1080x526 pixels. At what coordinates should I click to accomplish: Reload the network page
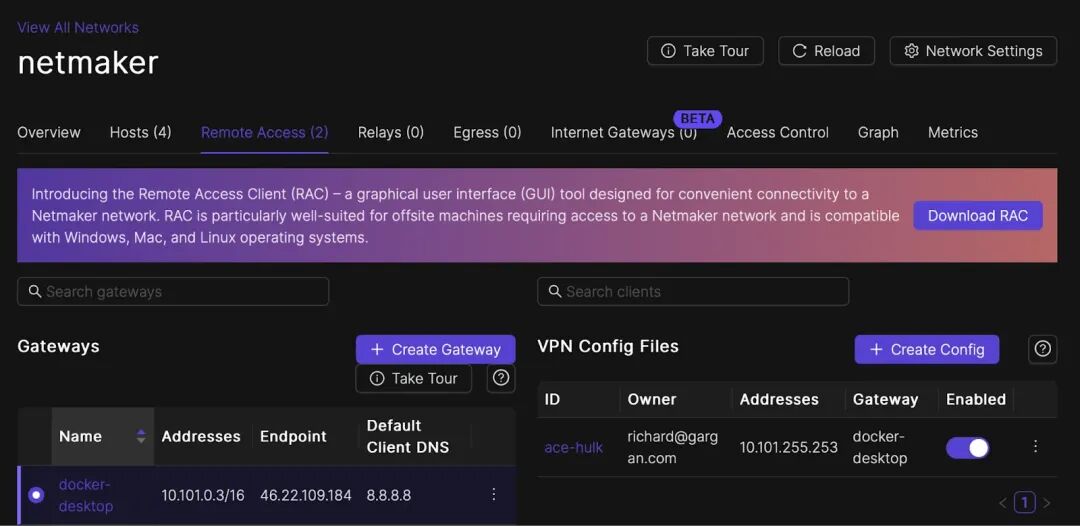827,51
